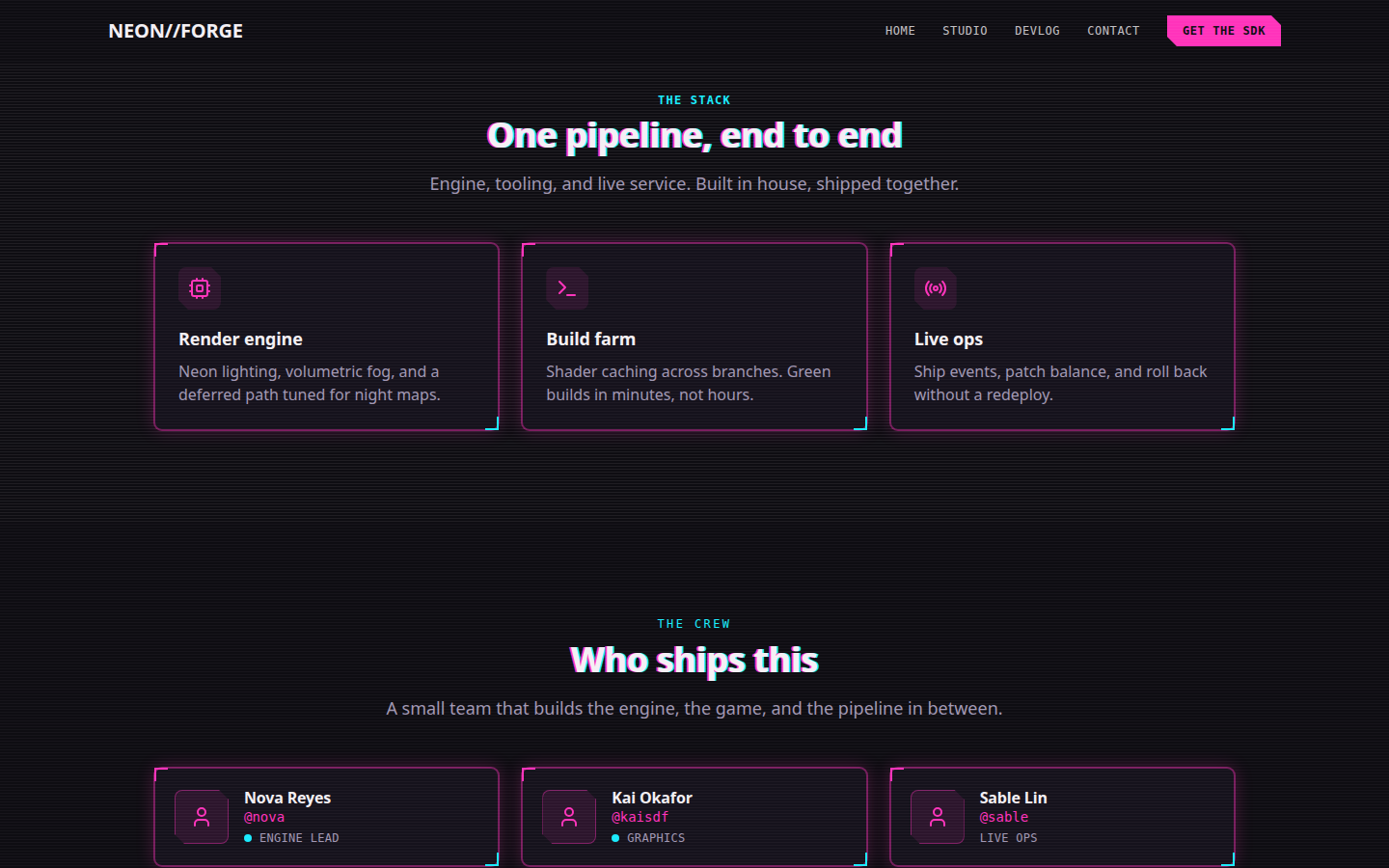Go to the STUDIO nav item
This screenshot has width=1389, height=868.
coord(965,31)
